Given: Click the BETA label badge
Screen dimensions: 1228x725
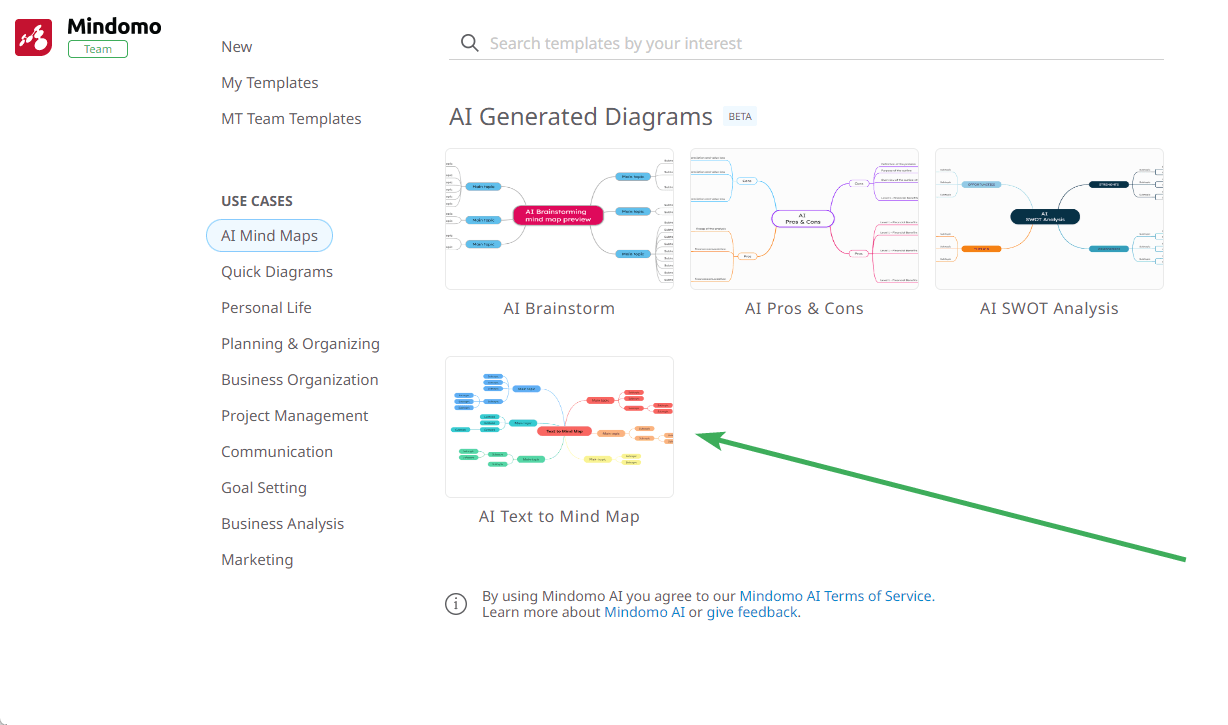Looking at the screenshot, I should click(740, 117).
